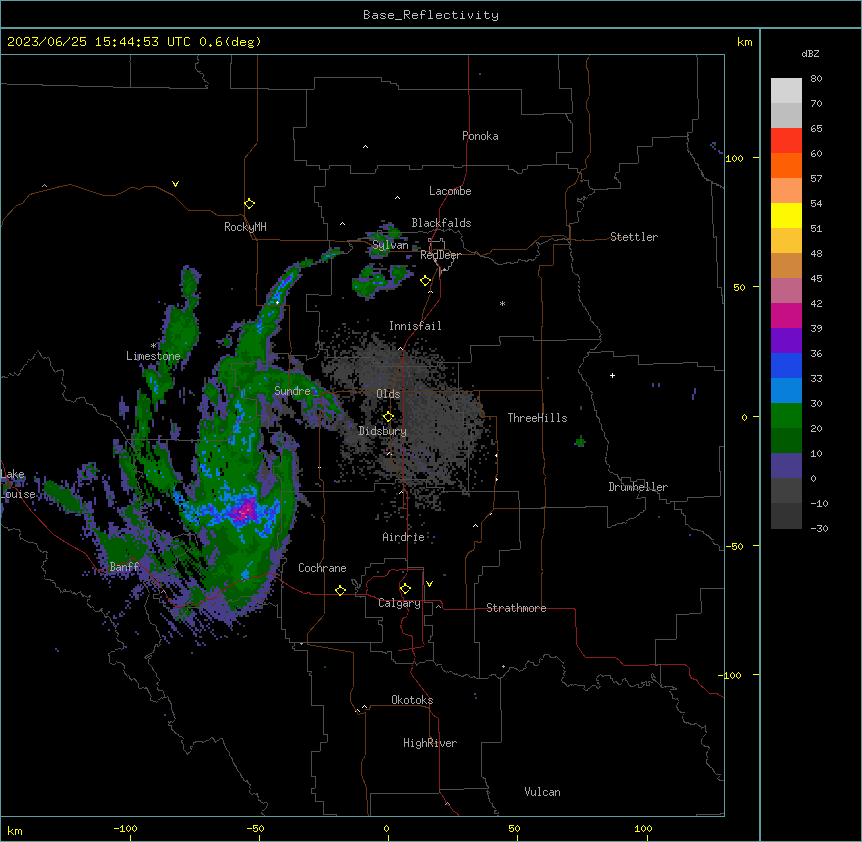Click the dBZ legend heading

click(x=810, y=54)
